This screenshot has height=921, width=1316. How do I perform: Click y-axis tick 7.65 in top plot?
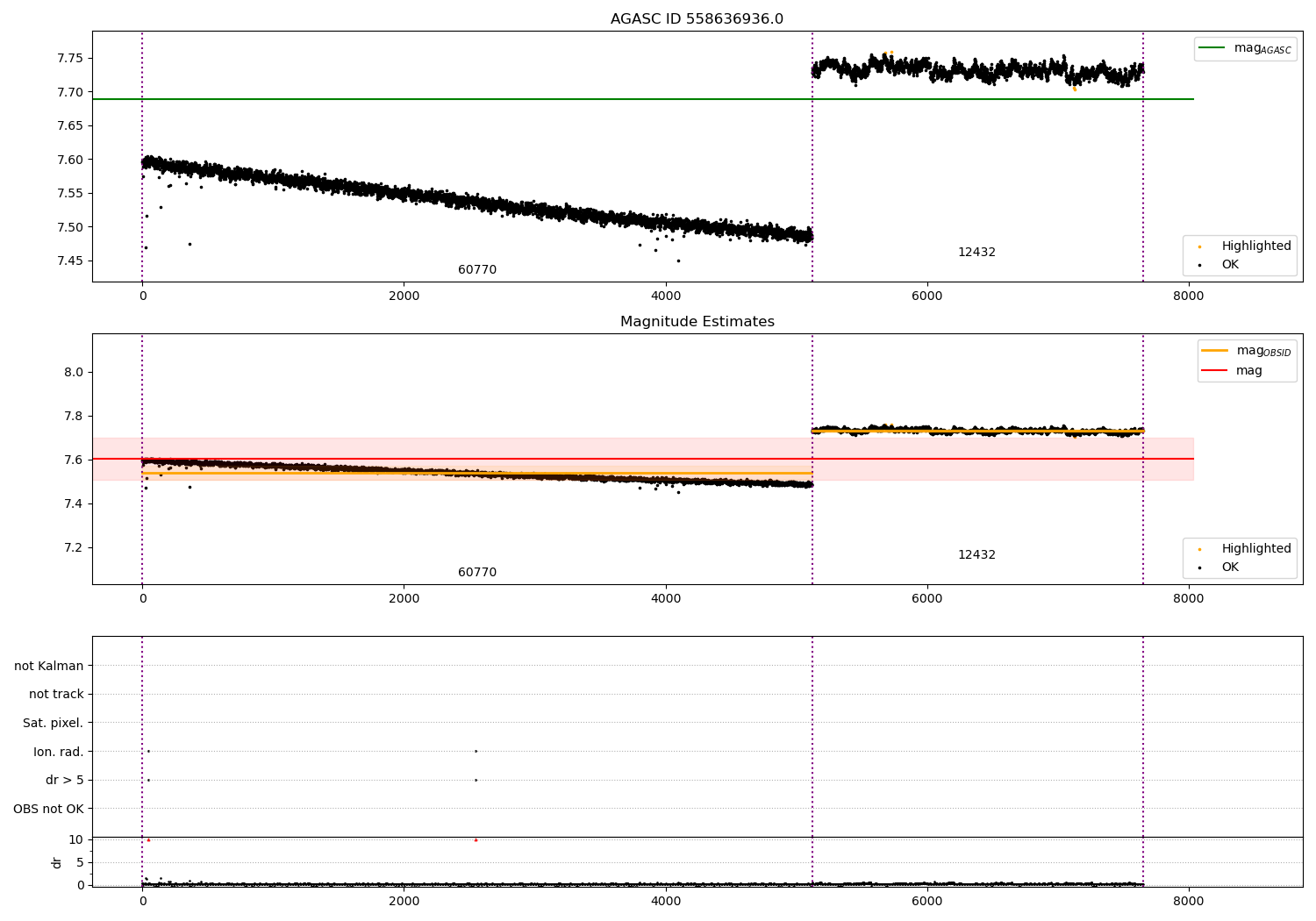70,126
